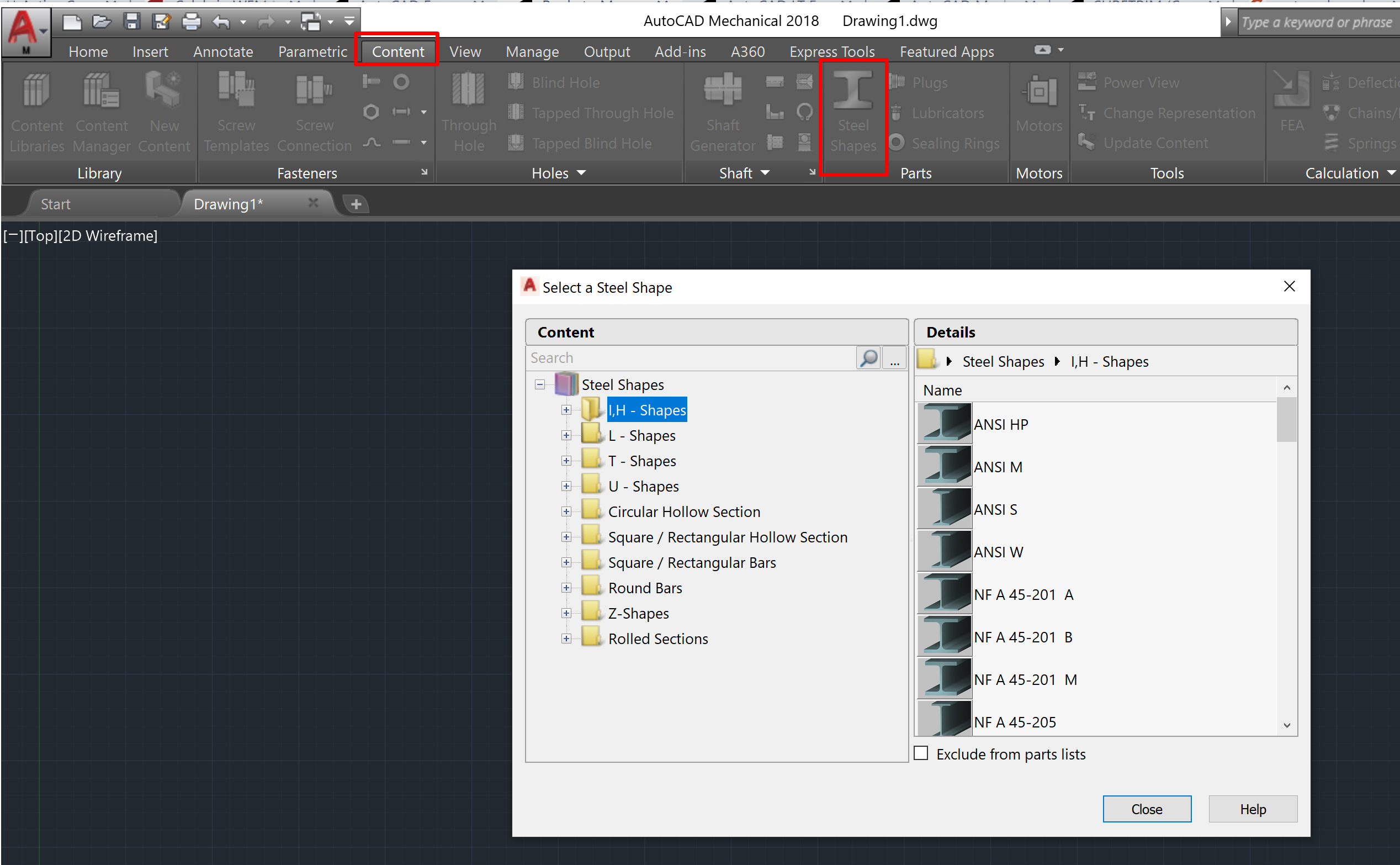Screen dimensions: 1400x865
Task: Switch to the Annotate ribbon tab
Action: pos(222,51)
